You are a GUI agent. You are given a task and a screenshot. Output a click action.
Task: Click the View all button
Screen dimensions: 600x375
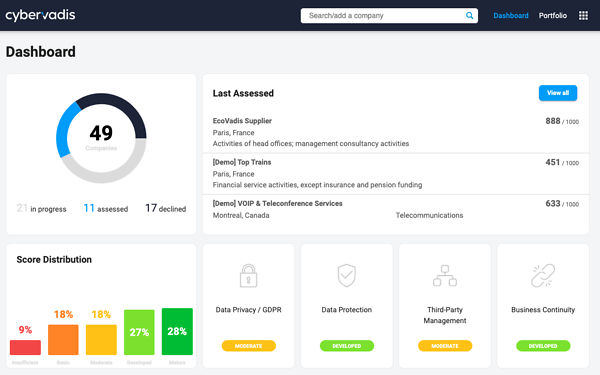click(558, 93)
